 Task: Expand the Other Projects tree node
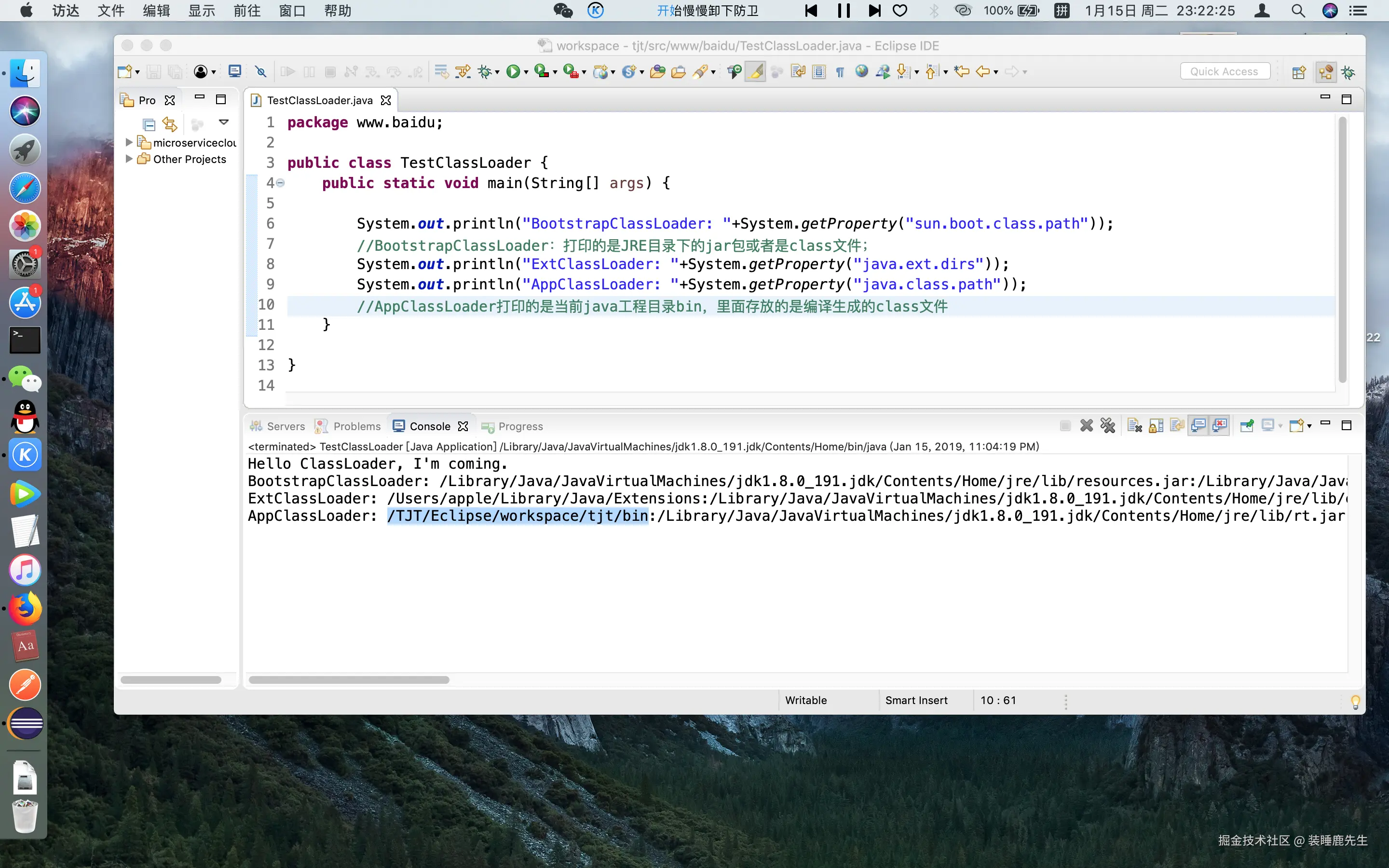129,159
